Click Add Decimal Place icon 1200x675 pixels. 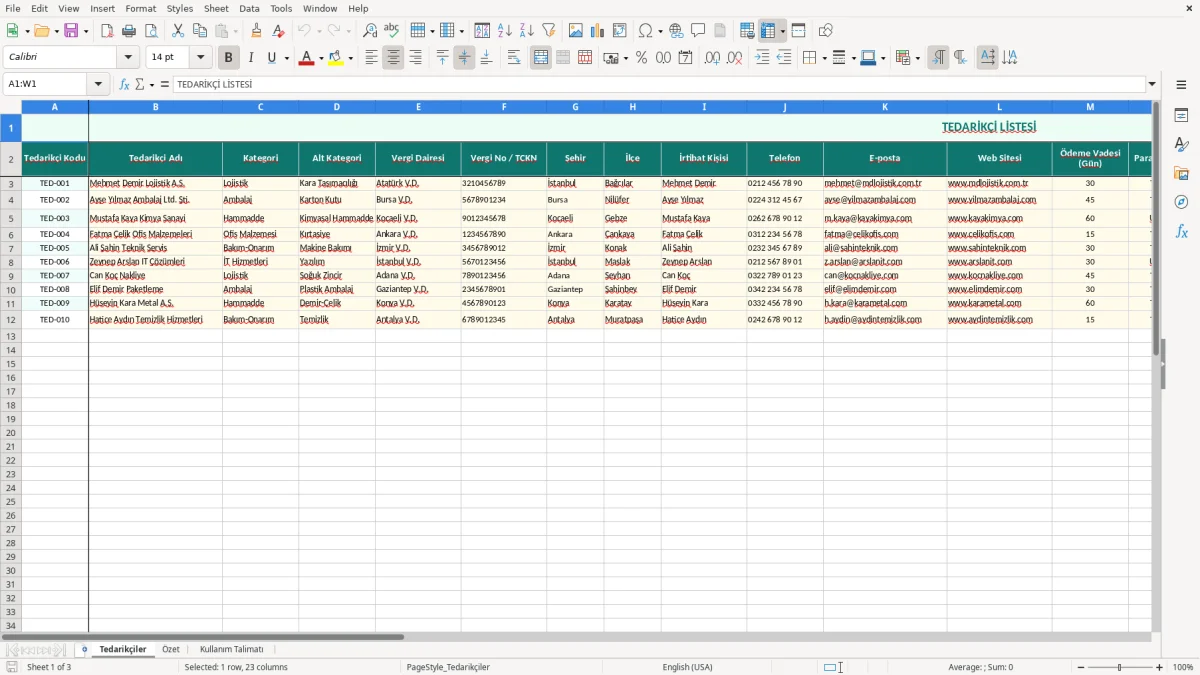tap(712, 58)
